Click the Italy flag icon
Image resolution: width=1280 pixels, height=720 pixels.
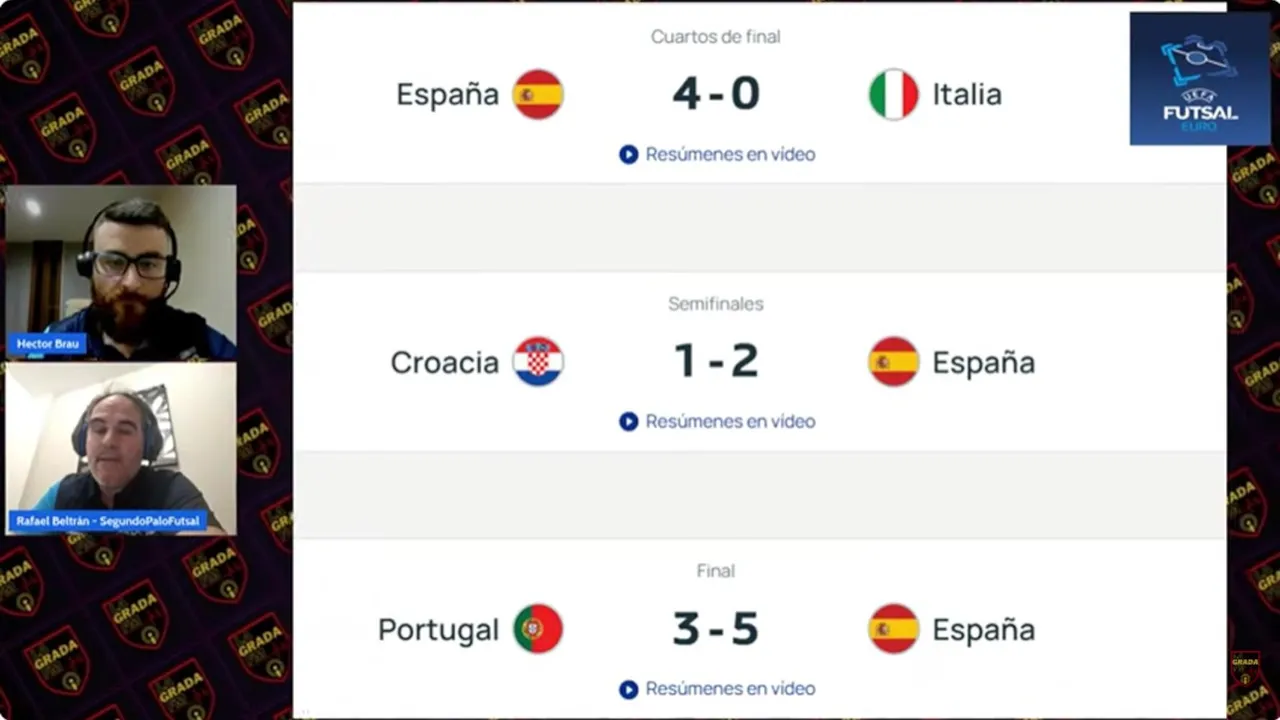tap(893, 94)
